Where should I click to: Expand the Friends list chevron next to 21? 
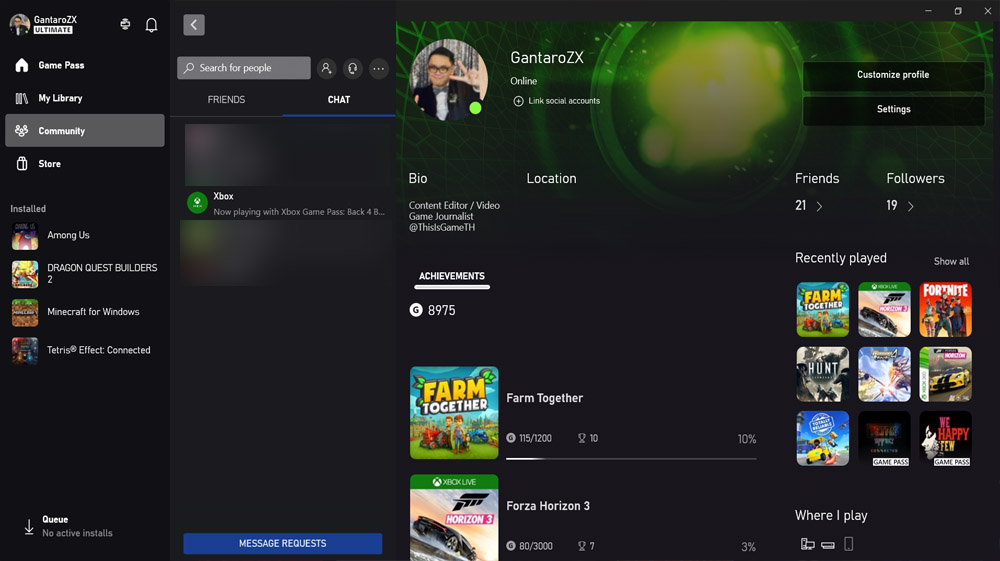click(x=820, y=207)
